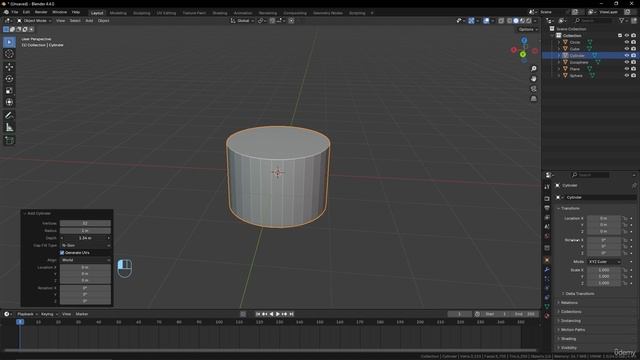Open Align World dropdown

pos(85,260)
